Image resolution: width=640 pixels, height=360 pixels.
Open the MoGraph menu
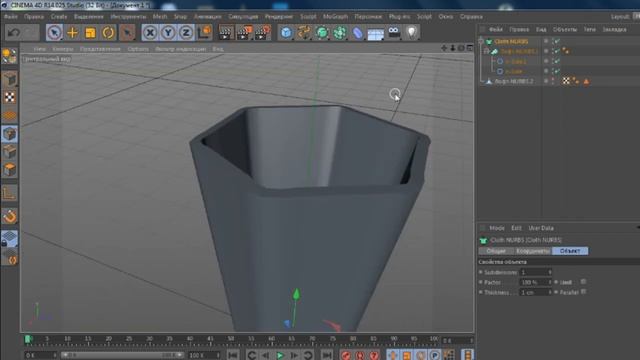(336, 17)
